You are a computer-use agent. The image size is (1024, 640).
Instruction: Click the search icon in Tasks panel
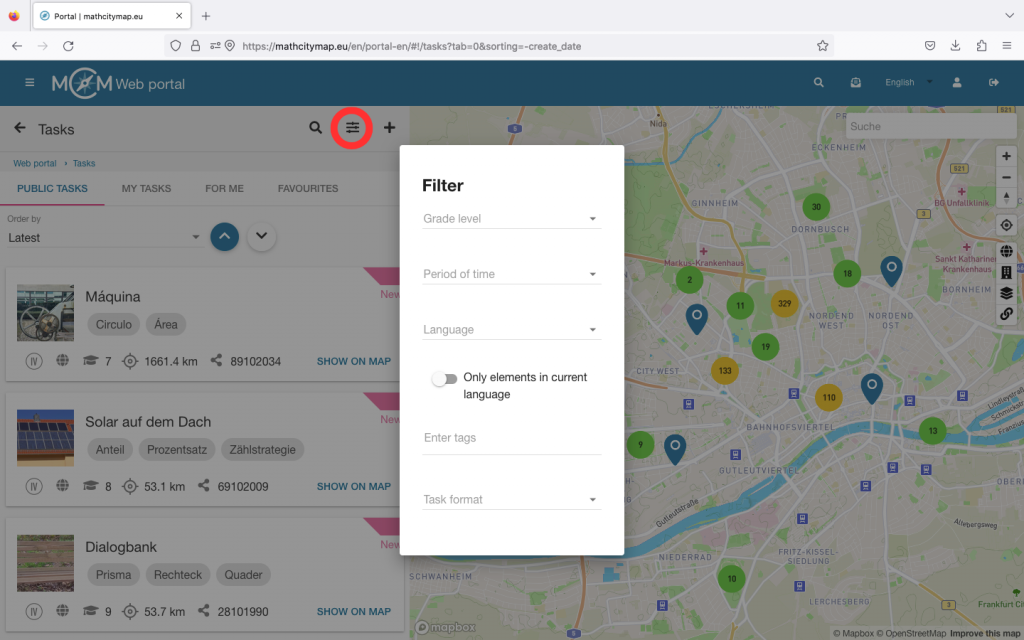316,128
